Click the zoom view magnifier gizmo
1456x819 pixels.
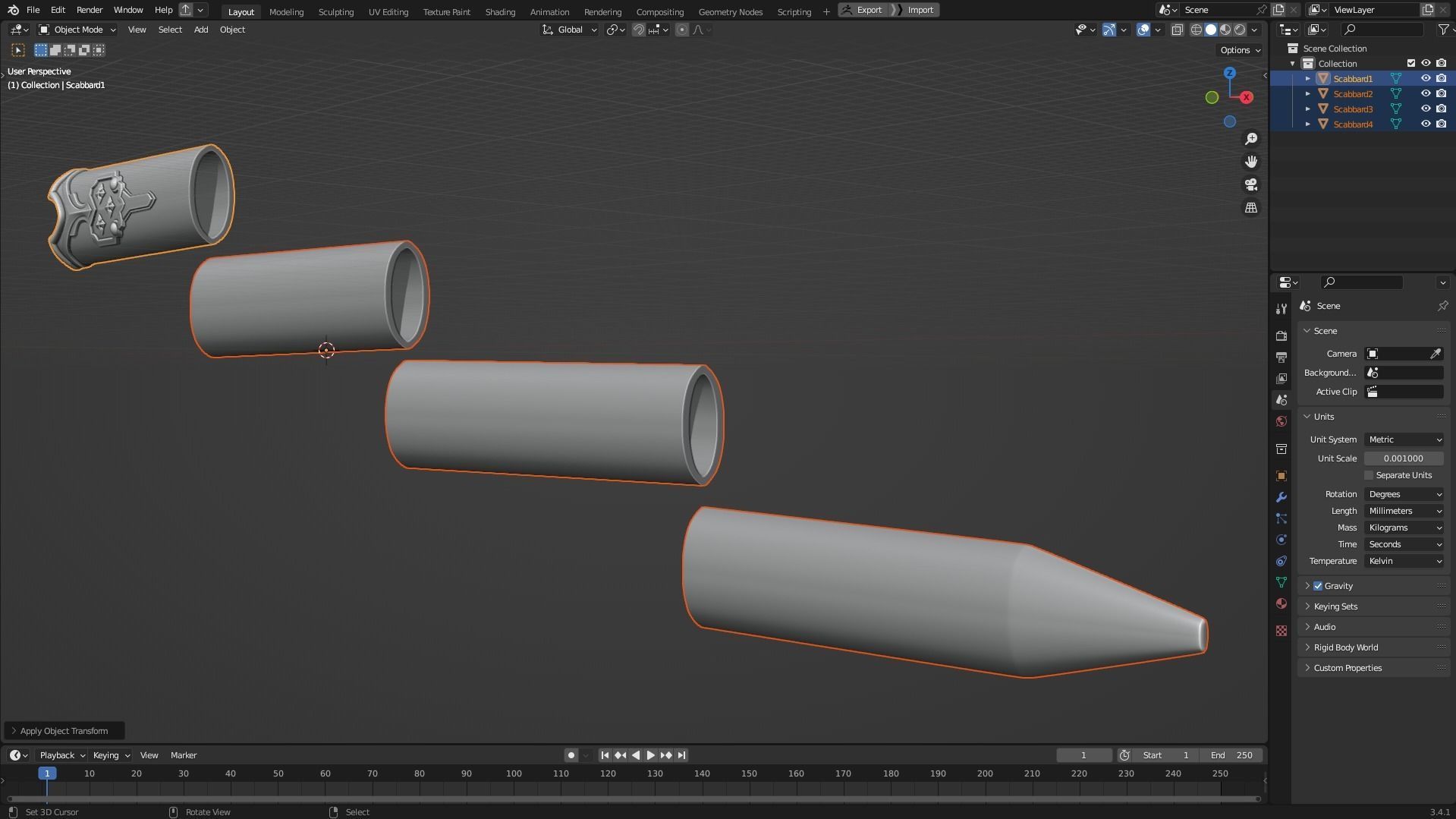tap(1251, 139)
